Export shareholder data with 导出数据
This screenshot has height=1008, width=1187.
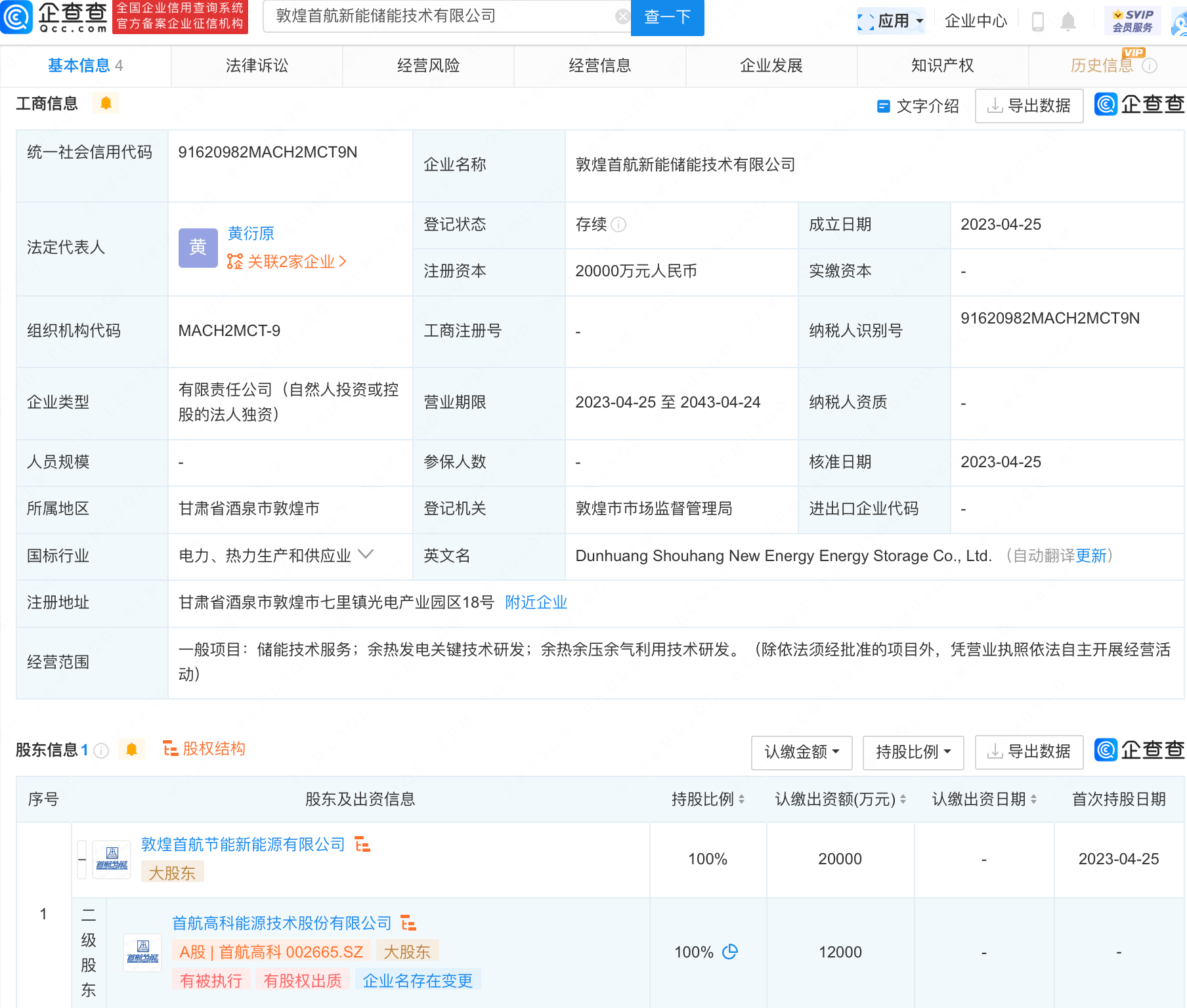coord(1029,752)
